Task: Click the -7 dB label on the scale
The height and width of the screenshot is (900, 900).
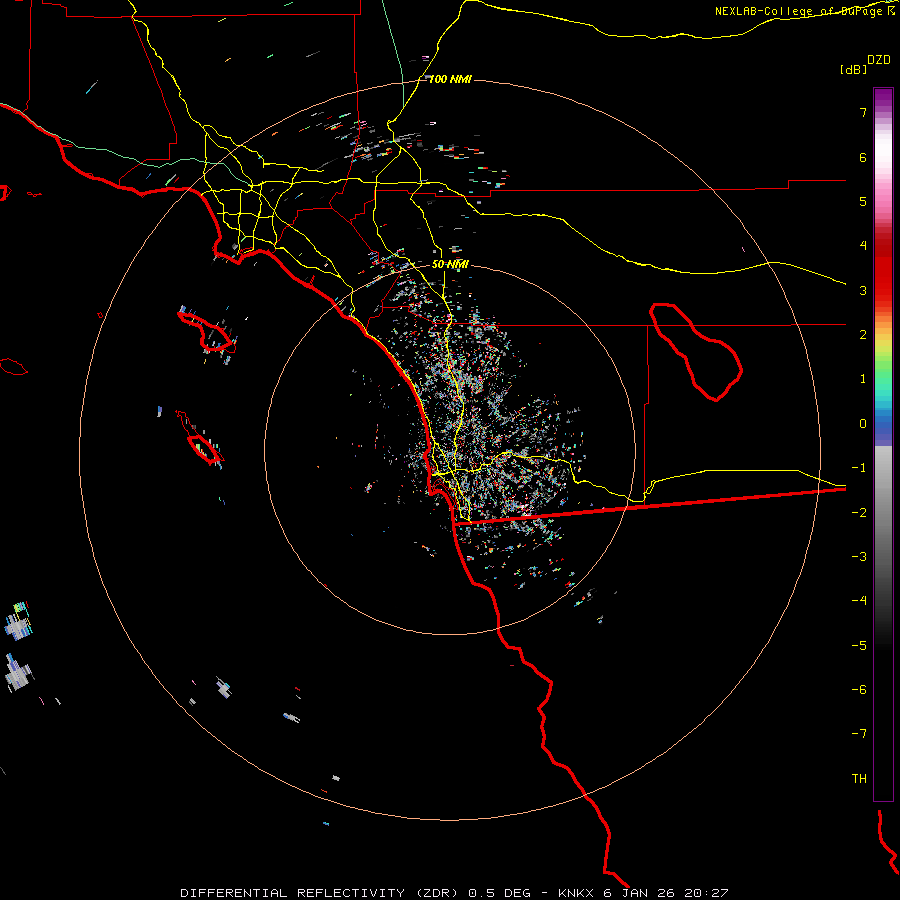Action: point(859,734)
